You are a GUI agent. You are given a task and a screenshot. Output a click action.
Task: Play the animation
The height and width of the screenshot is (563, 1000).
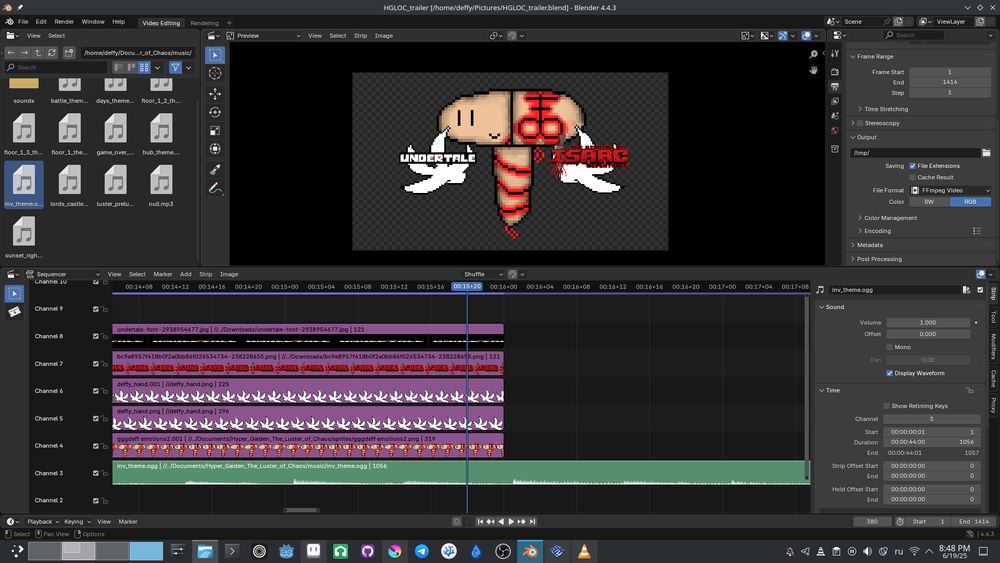pos(511,522)
